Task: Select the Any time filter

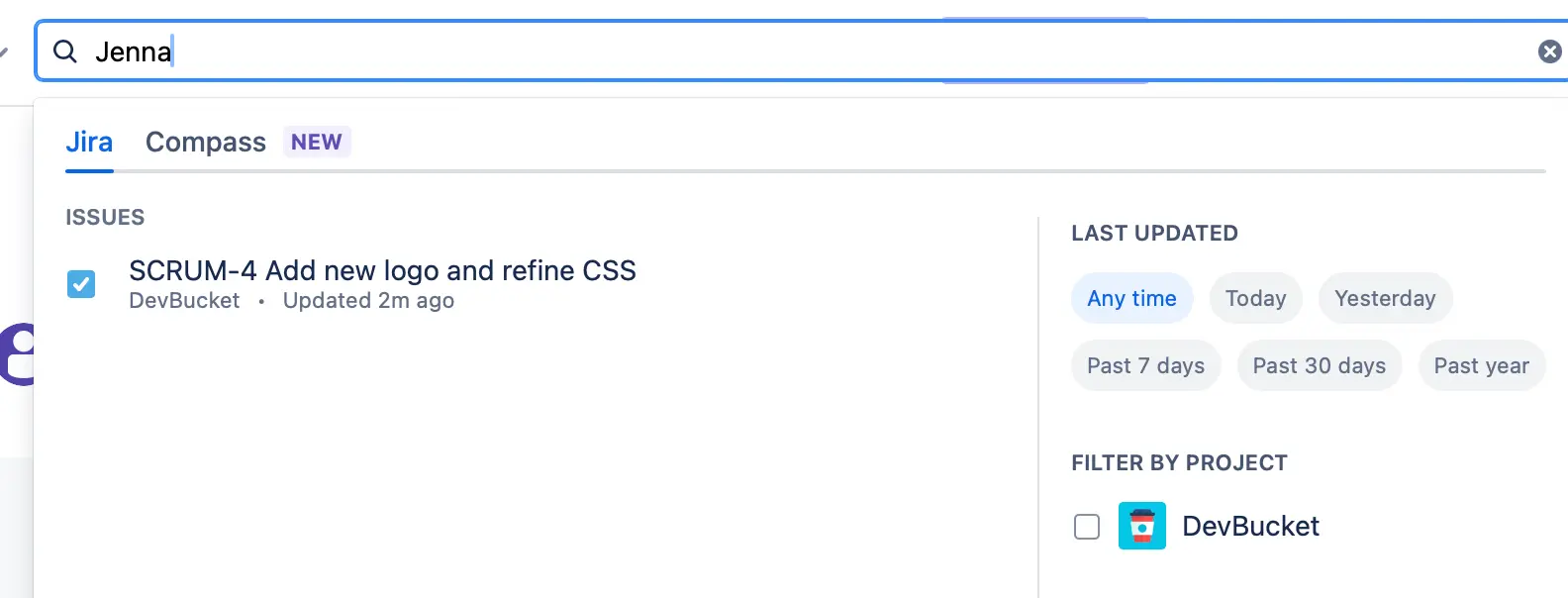Action: 1131,298
